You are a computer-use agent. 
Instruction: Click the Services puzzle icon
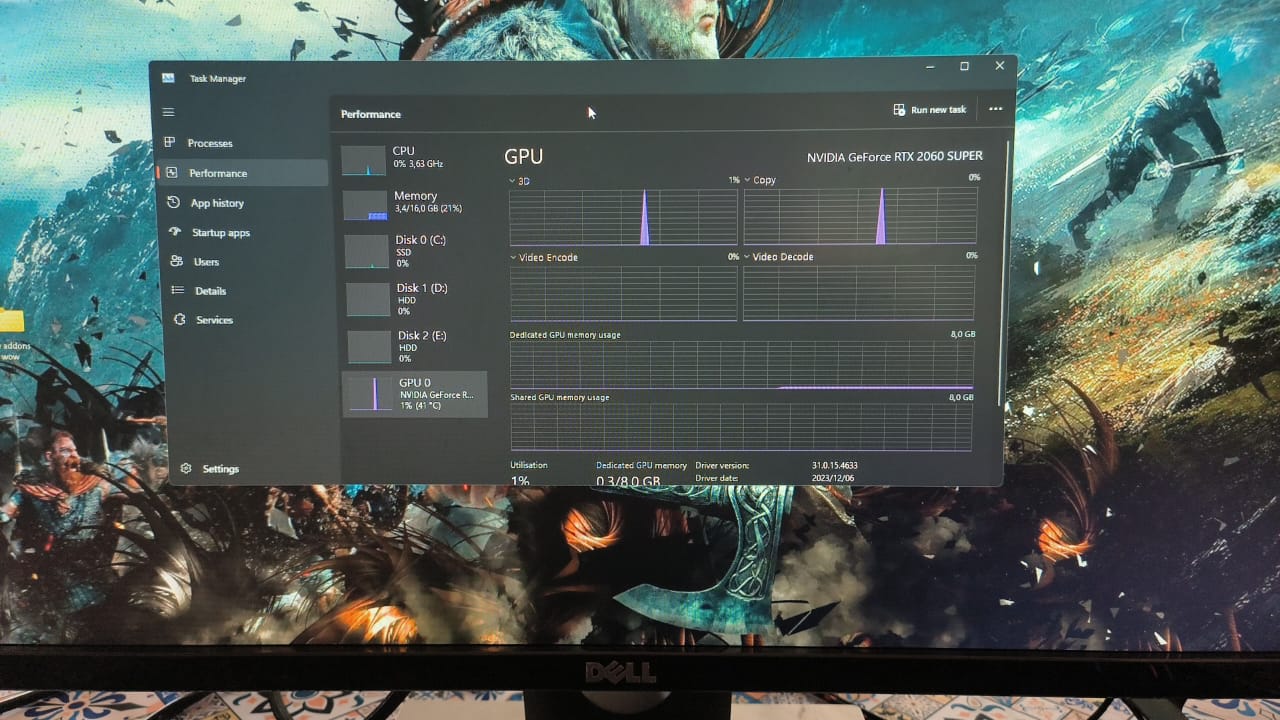tap(180, 319)
